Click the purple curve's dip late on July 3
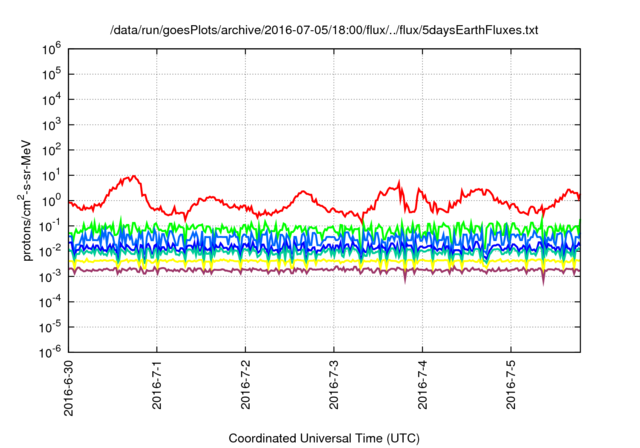 click(405, 280)
